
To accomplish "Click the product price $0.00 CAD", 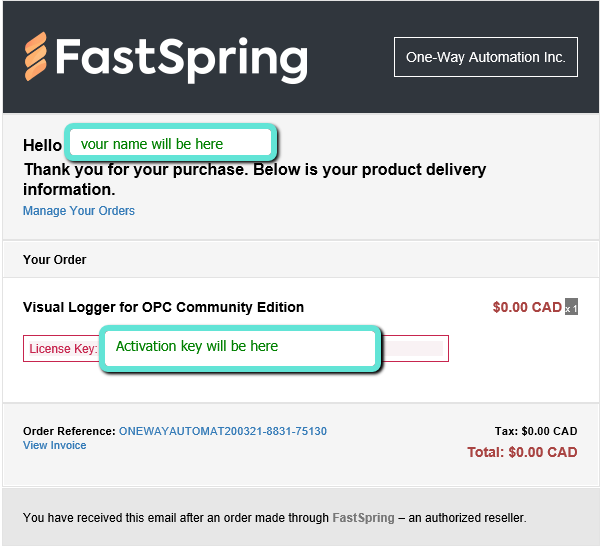I will [x=527, y=307].
